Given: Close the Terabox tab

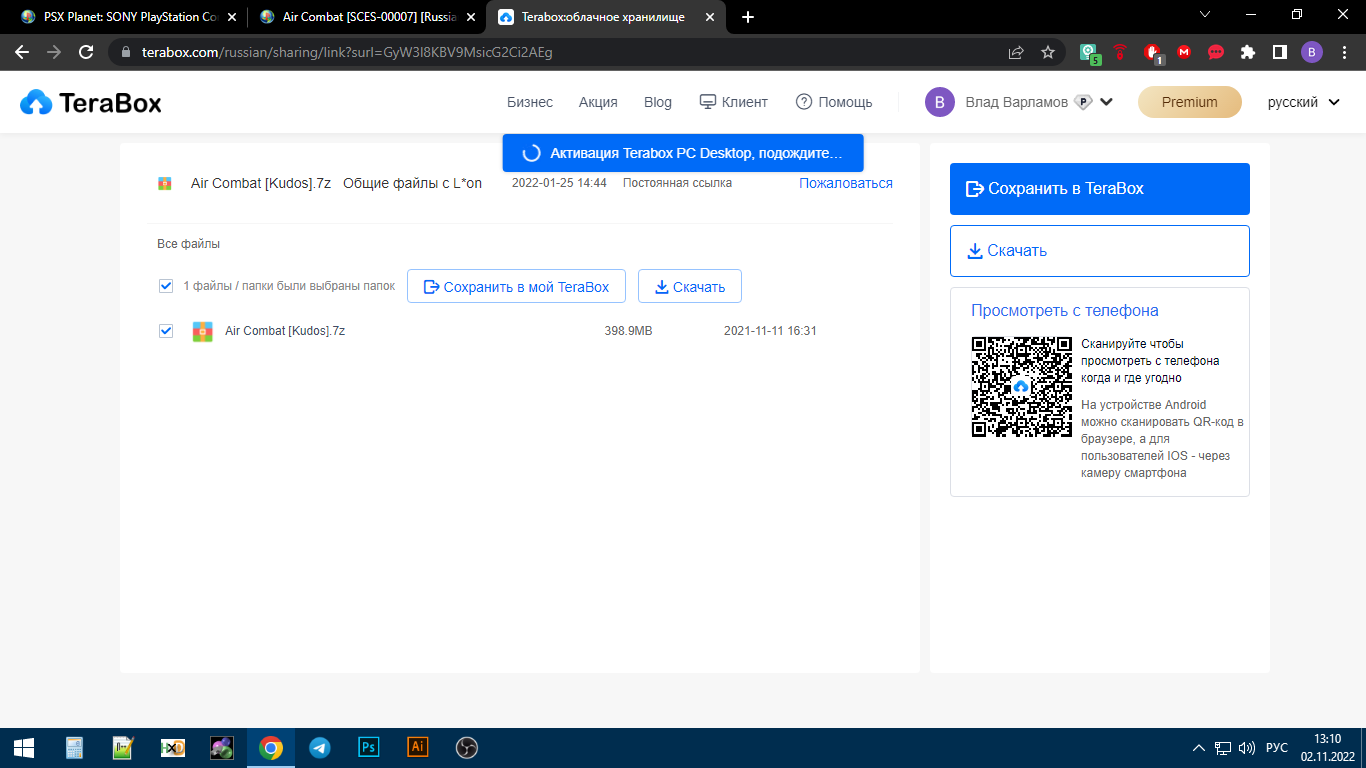Looking at the screenshot, I should pyautogui.click(x=708, y=17).
